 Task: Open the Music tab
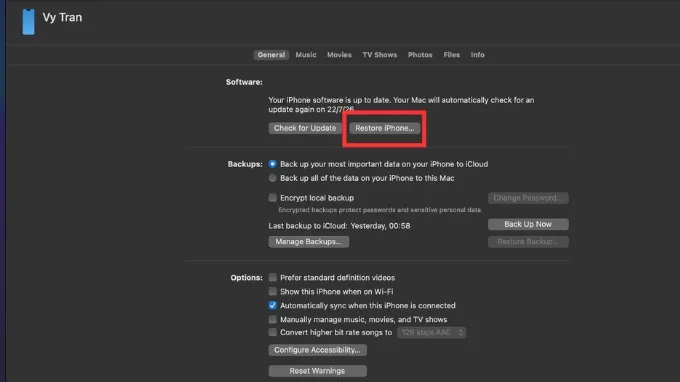306,55
